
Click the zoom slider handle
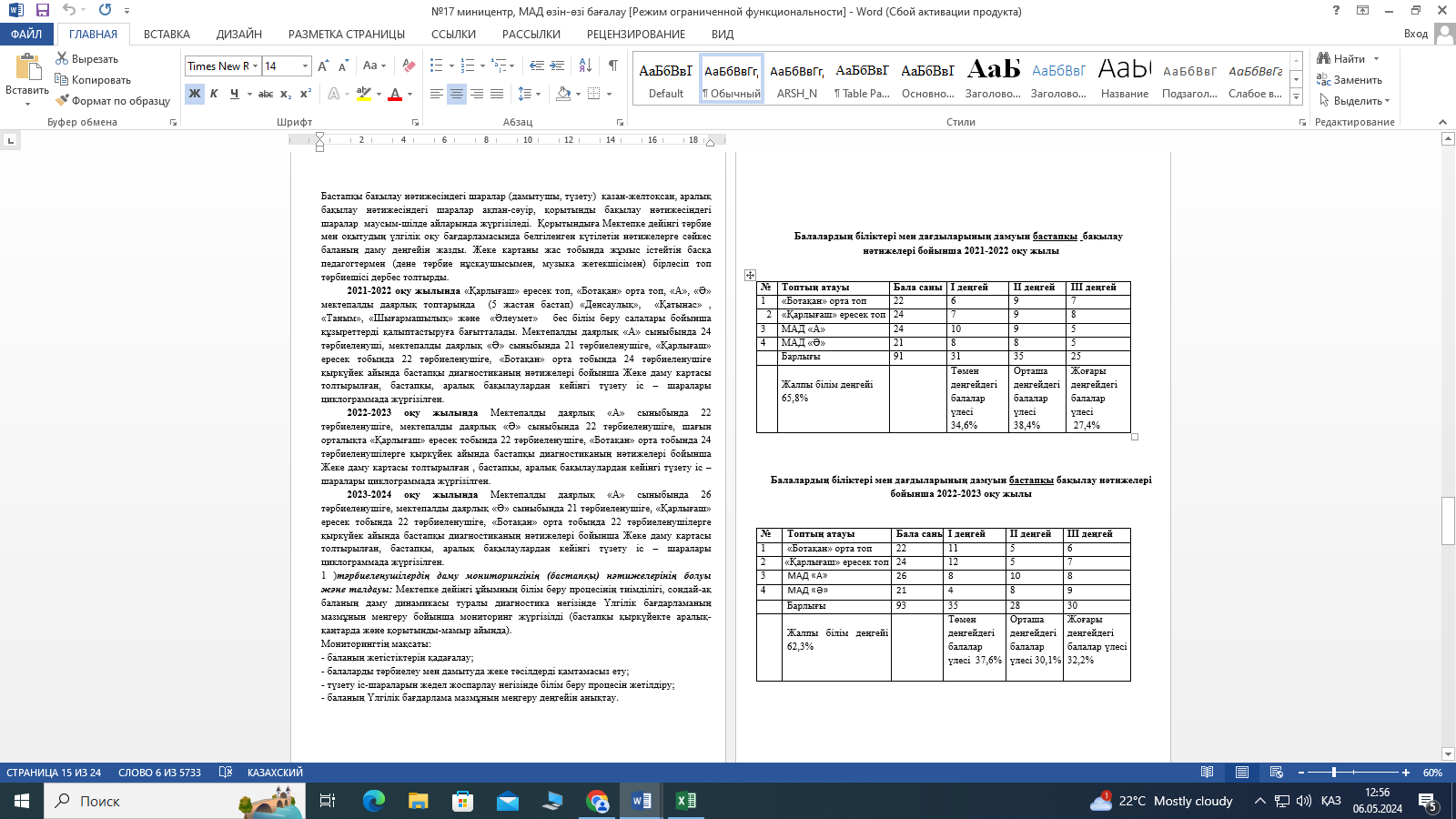click(x=1334, y=773)
